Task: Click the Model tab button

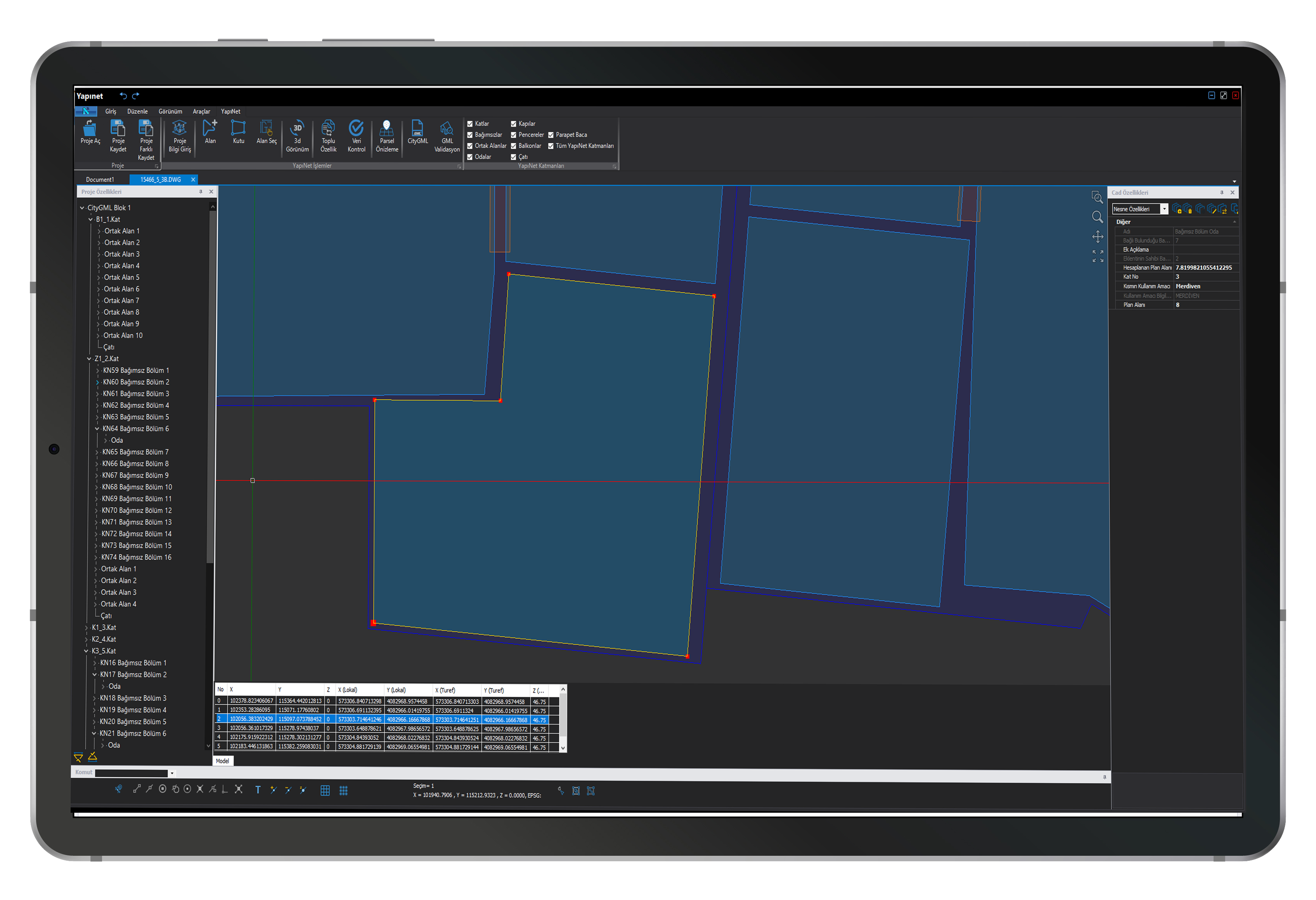Action: click(x=223, y=761)
